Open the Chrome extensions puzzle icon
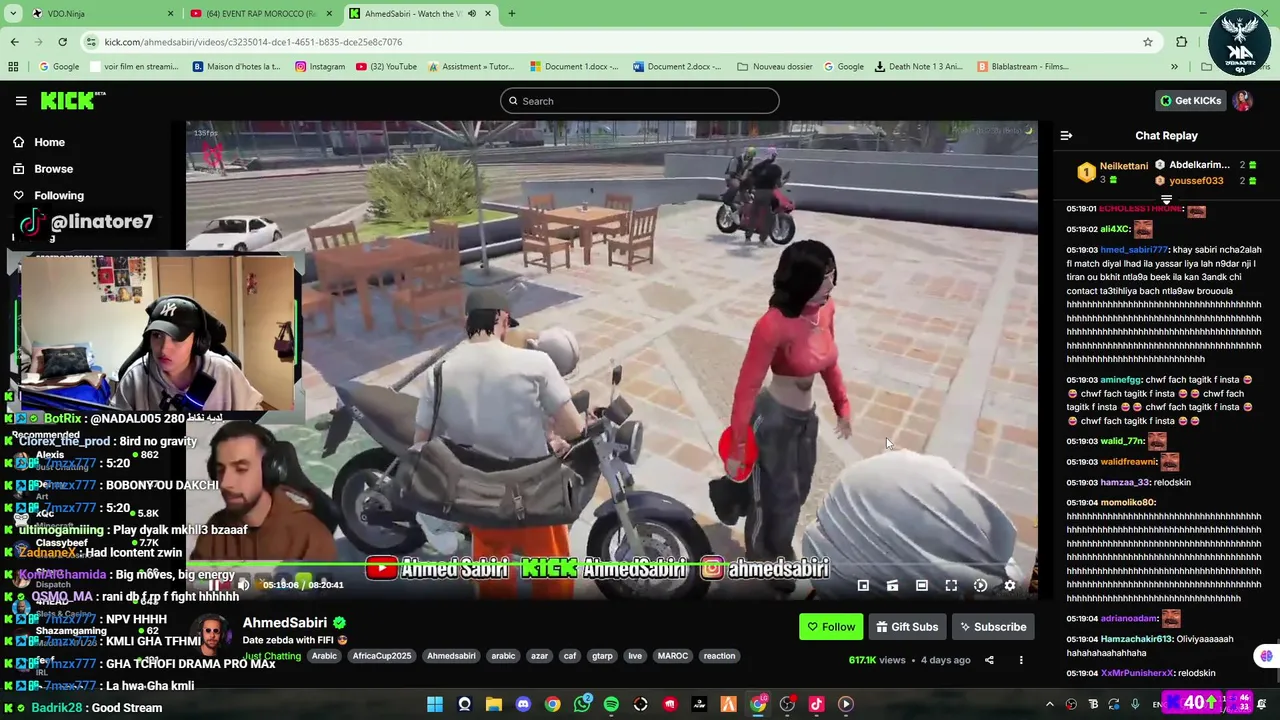1280x720 pixels. [1182, 42]
